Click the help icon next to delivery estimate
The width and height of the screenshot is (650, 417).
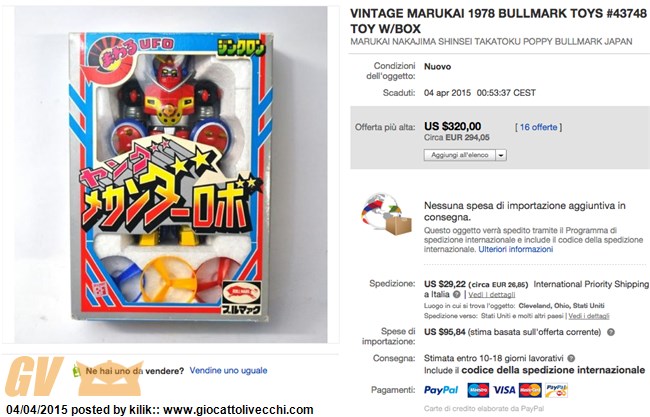click(571, 359)
